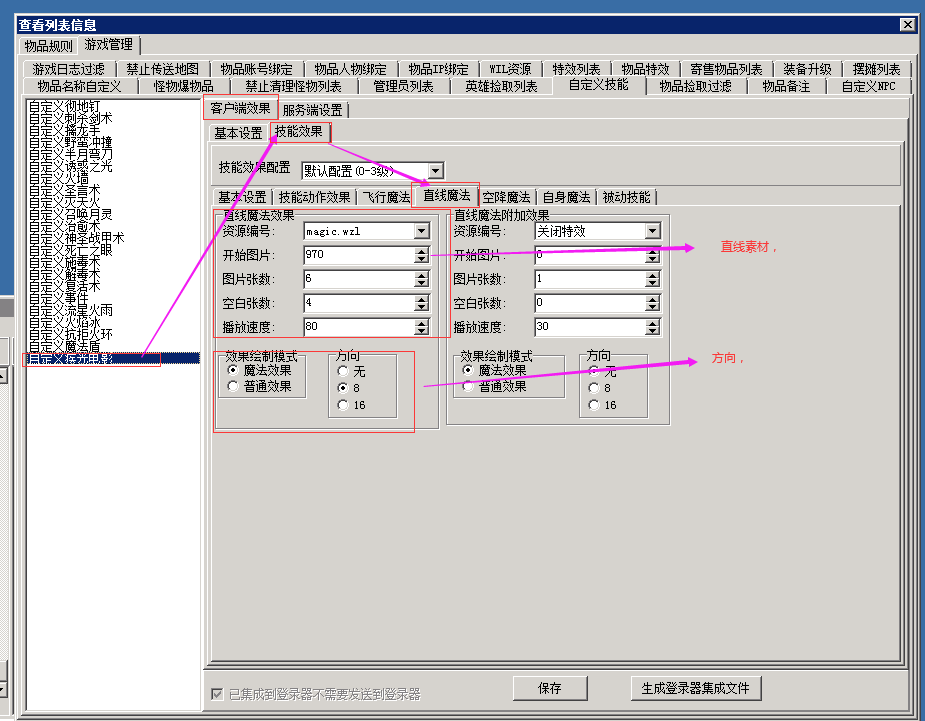The width and height of the screenshot is (925, 721).
Task: Switch to the 空降魔法 tab
Action: click(x=506, y=197)
